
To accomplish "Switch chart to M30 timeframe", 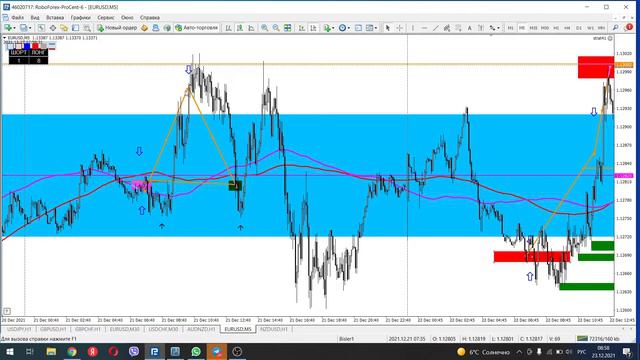I will (544, 28).
